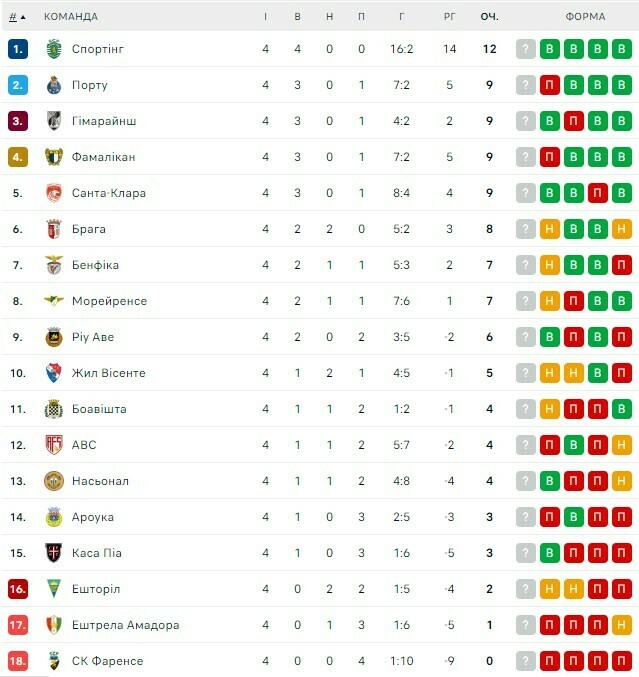Image resolution: width=639 pixels, height=677 pixels.
Task: Select the Боавішта checkered logo
Action: point(54,409)
